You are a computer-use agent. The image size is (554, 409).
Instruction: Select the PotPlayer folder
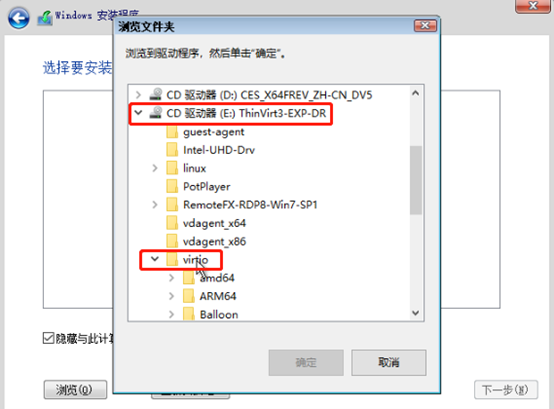pyautogui.click(x=206, y=186)
